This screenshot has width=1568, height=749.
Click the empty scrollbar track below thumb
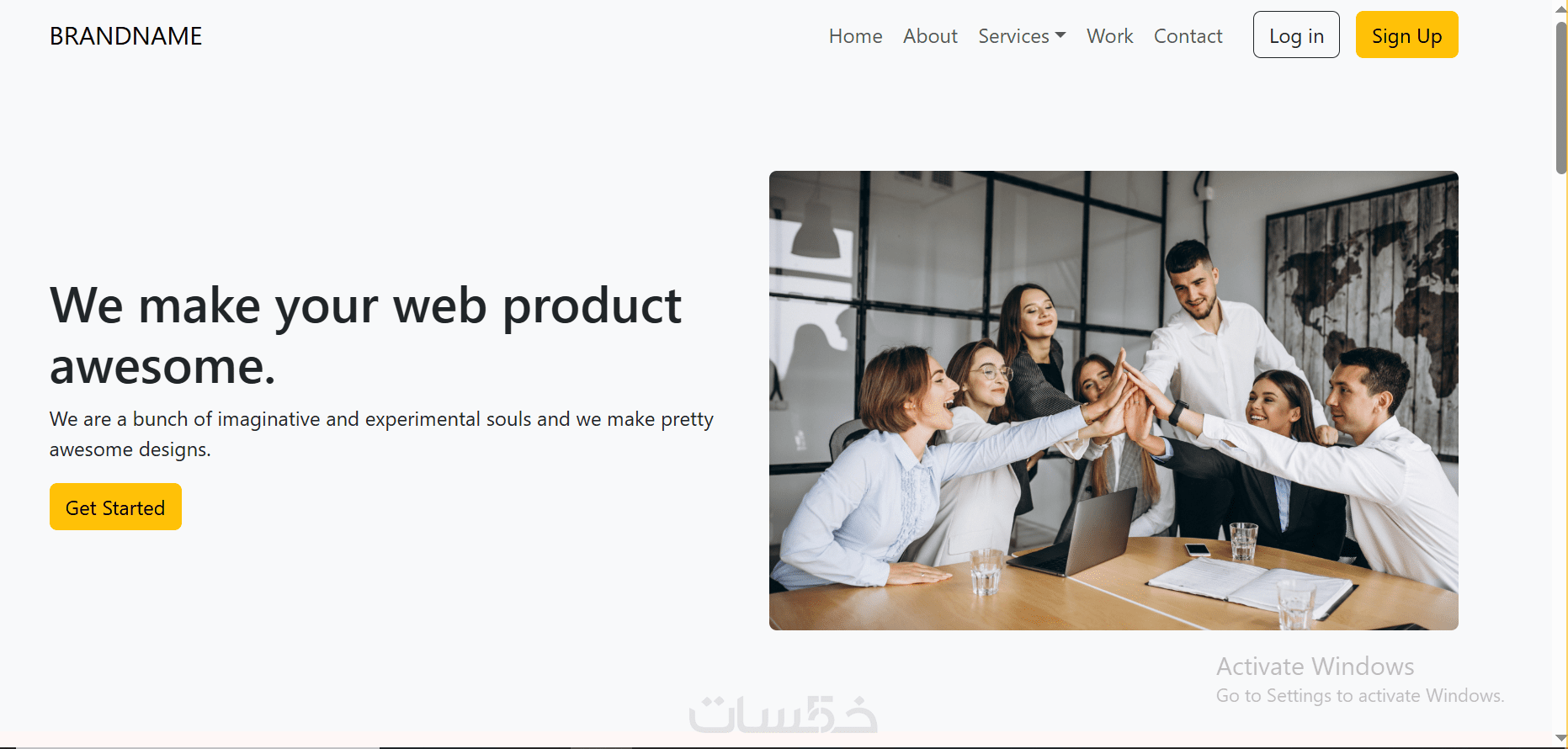(x=1561, y=454)
